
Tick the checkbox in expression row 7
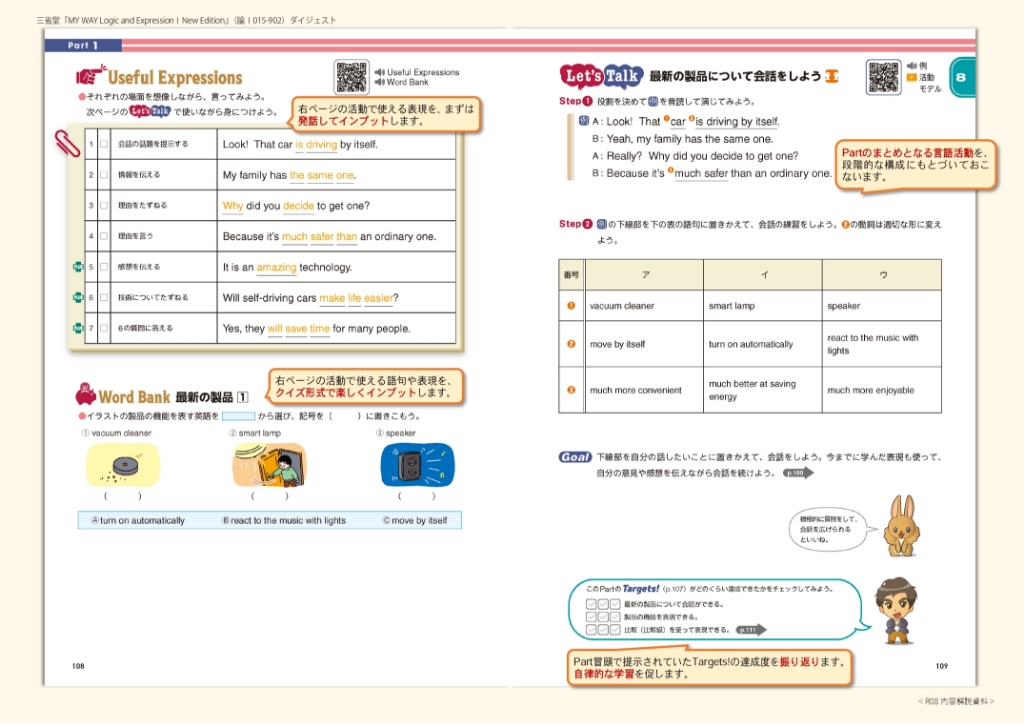tap(103, 328)
